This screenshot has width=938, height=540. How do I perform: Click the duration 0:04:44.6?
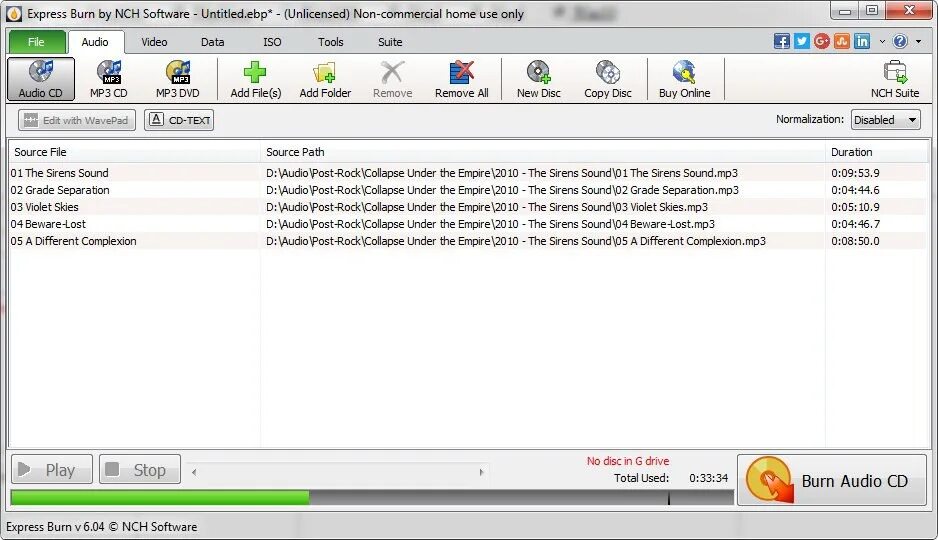tap(855, 190)
